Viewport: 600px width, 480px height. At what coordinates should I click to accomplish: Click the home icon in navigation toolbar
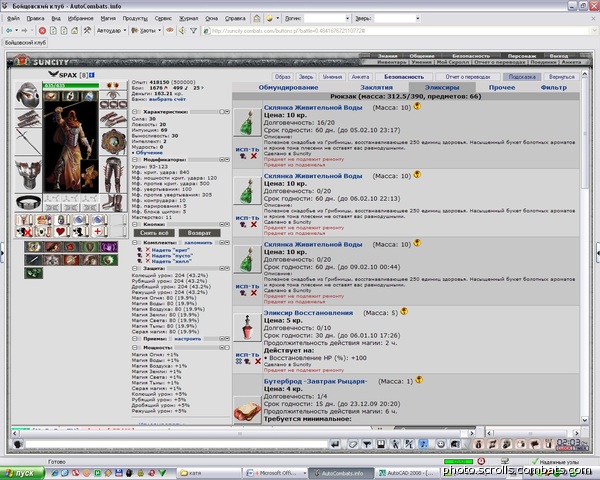75,30
